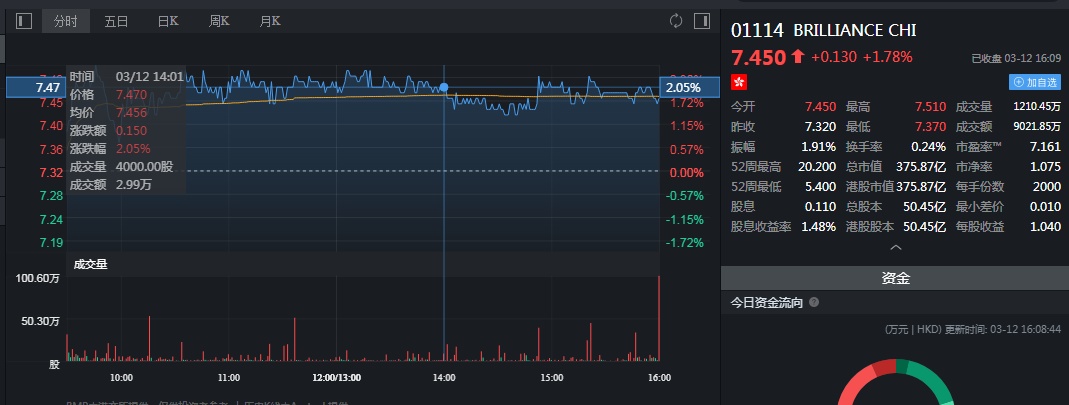Image resolution: width=1069 pixels, height=405 pixels.
Task: Click the red up-arrow price icon
Action: [797, 57]
